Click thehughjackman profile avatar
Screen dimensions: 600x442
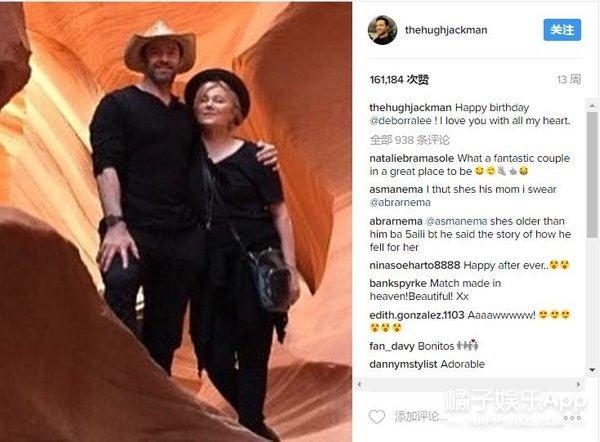pos(382,30)
